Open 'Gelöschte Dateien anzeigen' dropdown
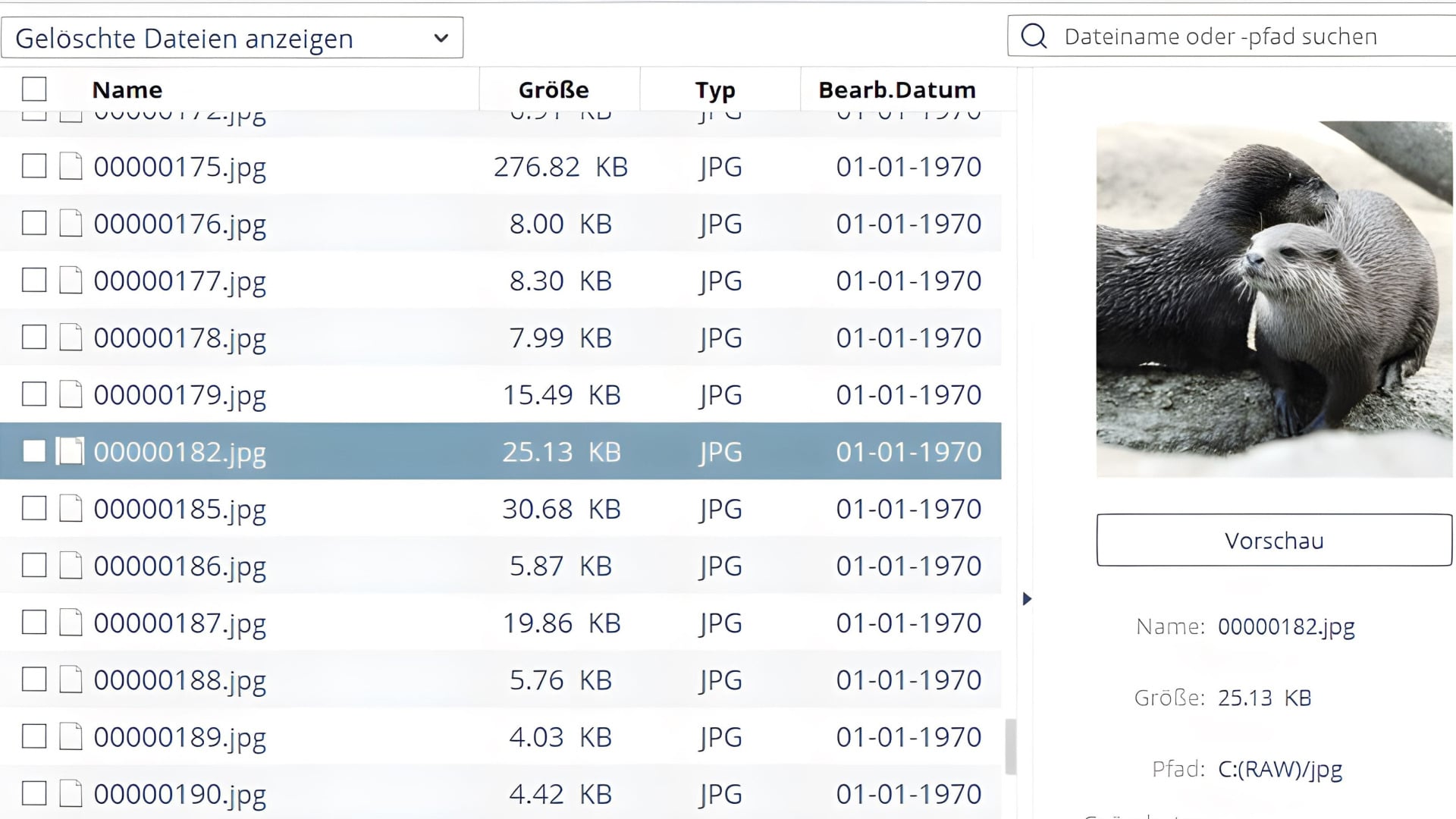The height and width of the screenshot is (819, 1456). 232,37
